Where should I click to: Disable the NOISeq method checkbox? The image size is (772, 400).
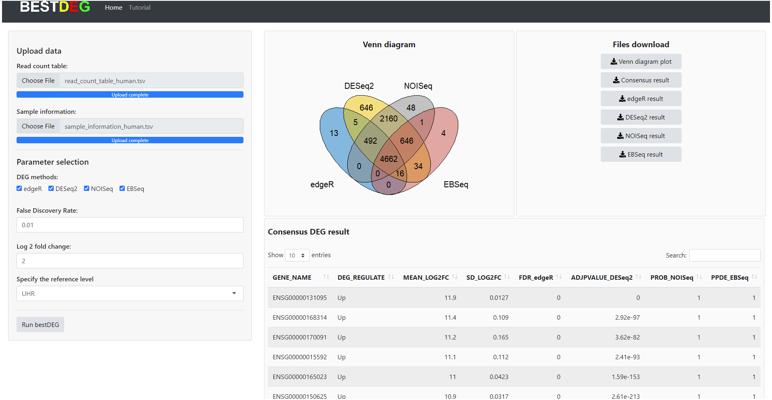pos(87,188)
